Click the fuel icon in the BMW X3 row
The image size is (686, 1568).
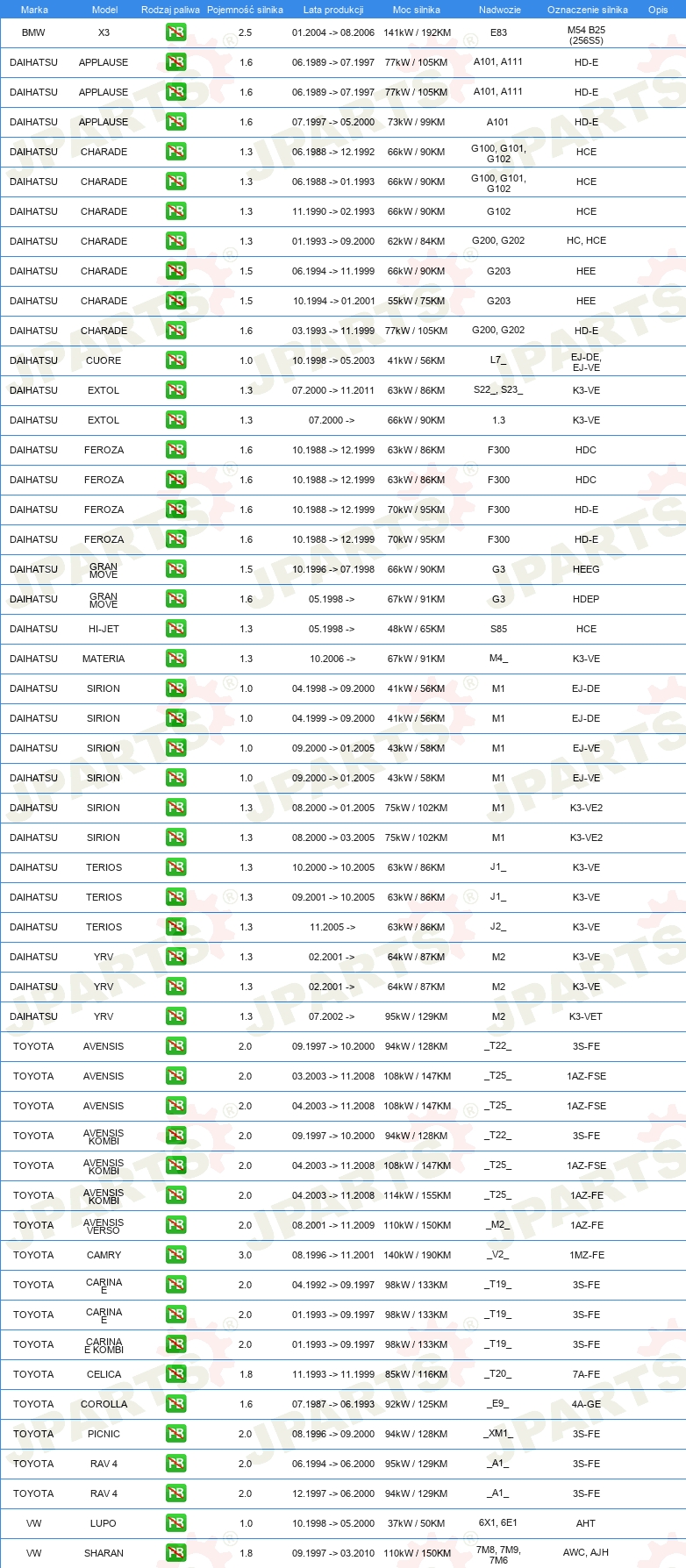point(175,32)
